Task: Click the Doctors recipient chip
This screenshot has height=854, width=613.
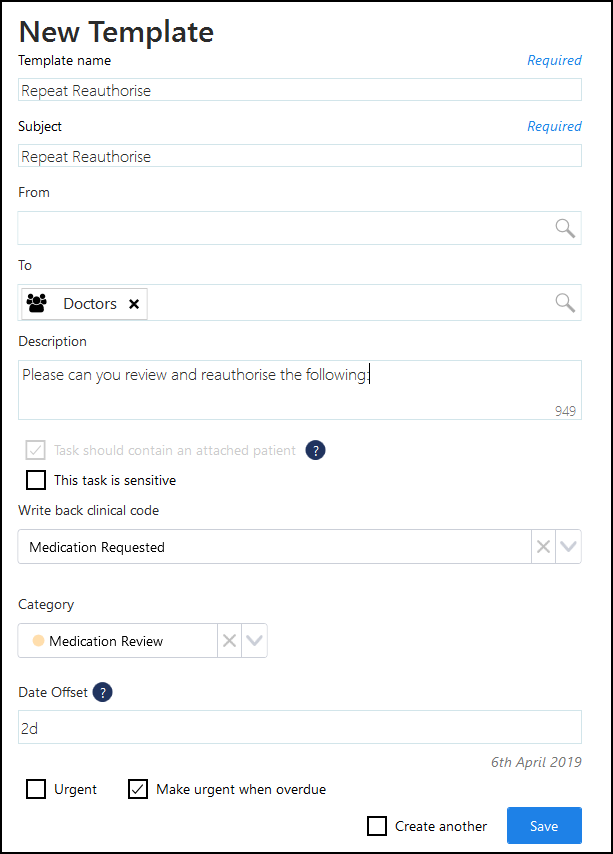Action: (x=84, y=303)
